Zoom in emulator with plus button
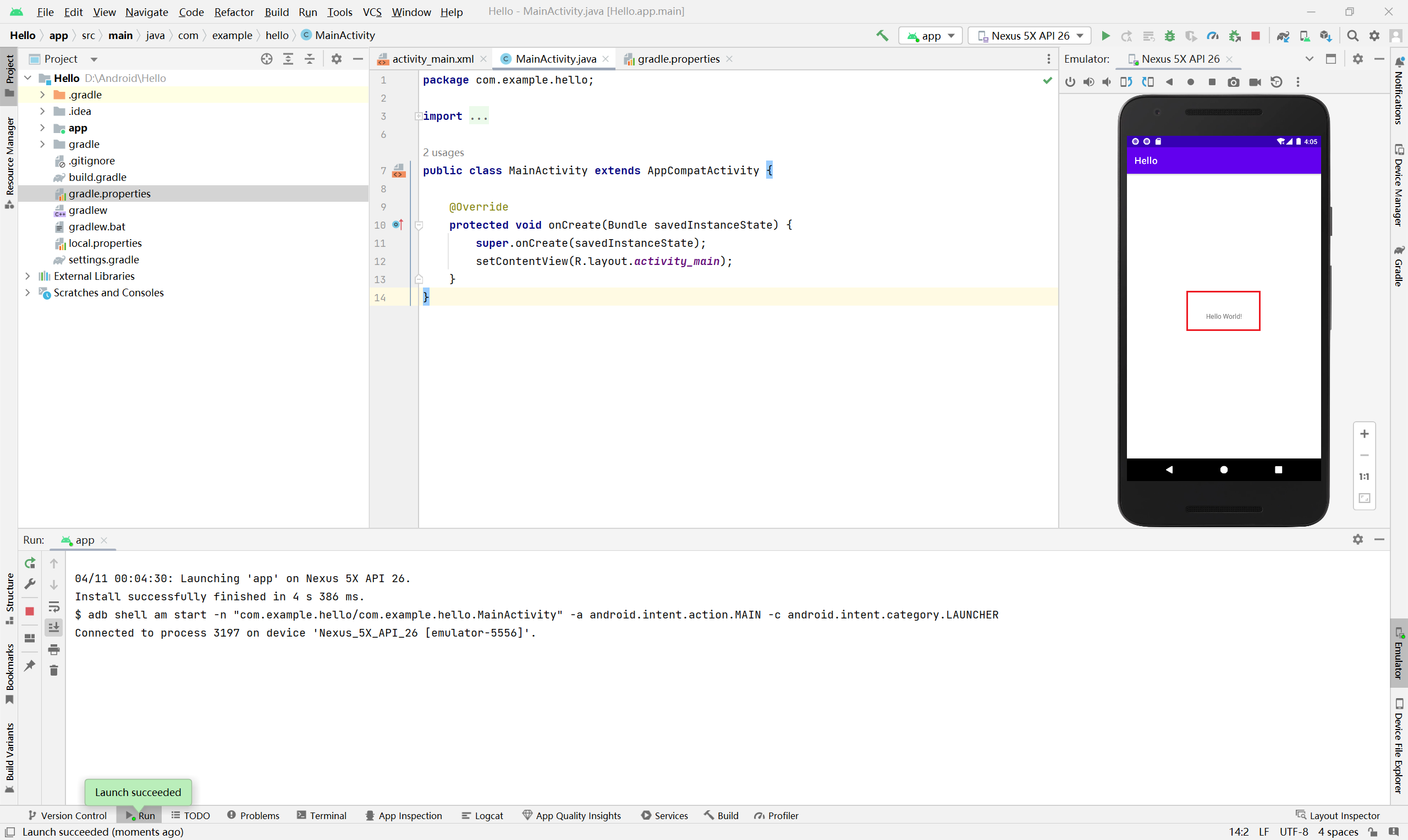The width and height of the screenshot is (1408, 840). pyautogui.click(x=1365, y=434)
